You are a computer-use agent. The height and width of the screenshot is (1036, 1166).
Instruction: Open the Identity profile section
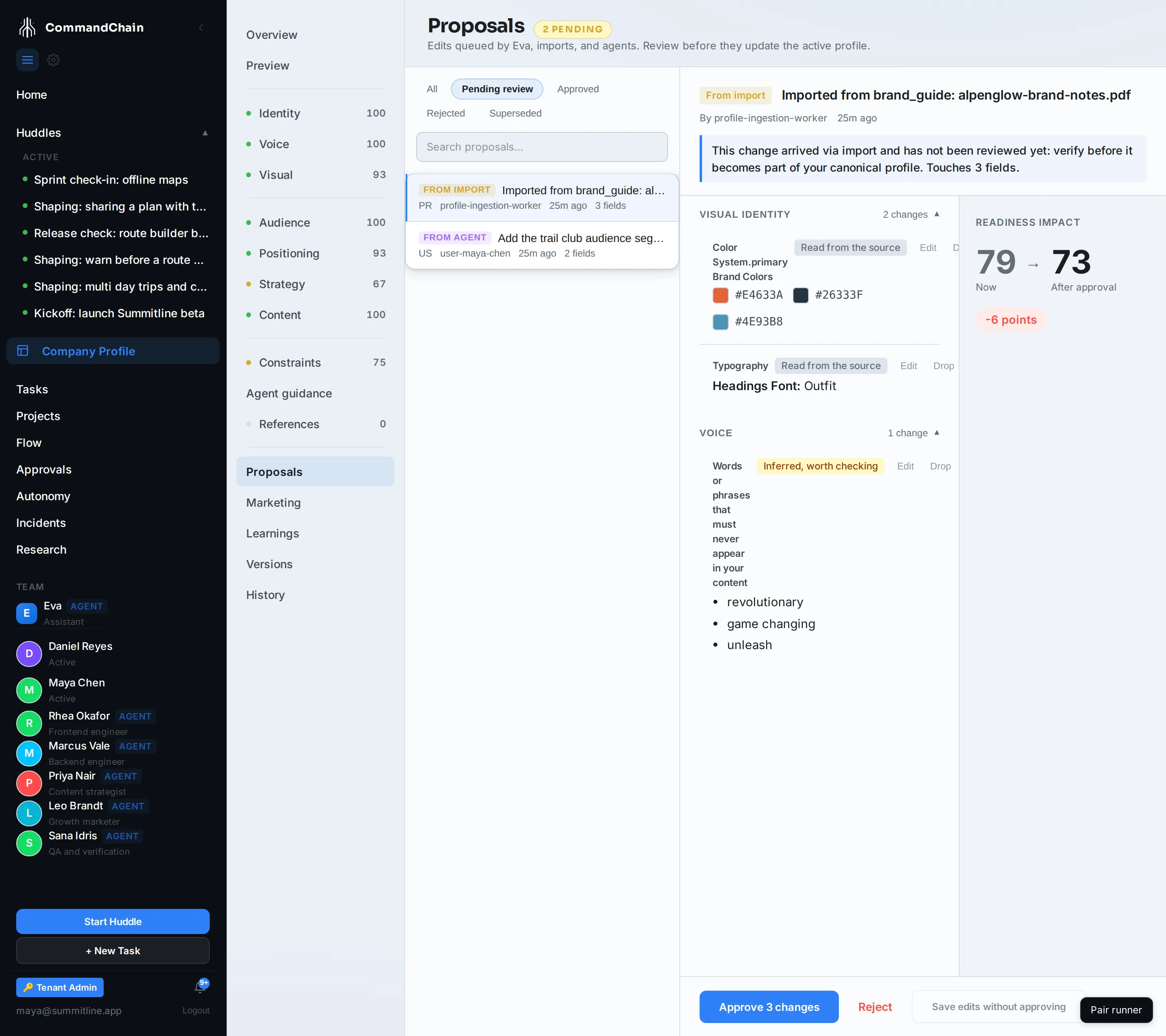click(315, 113)
